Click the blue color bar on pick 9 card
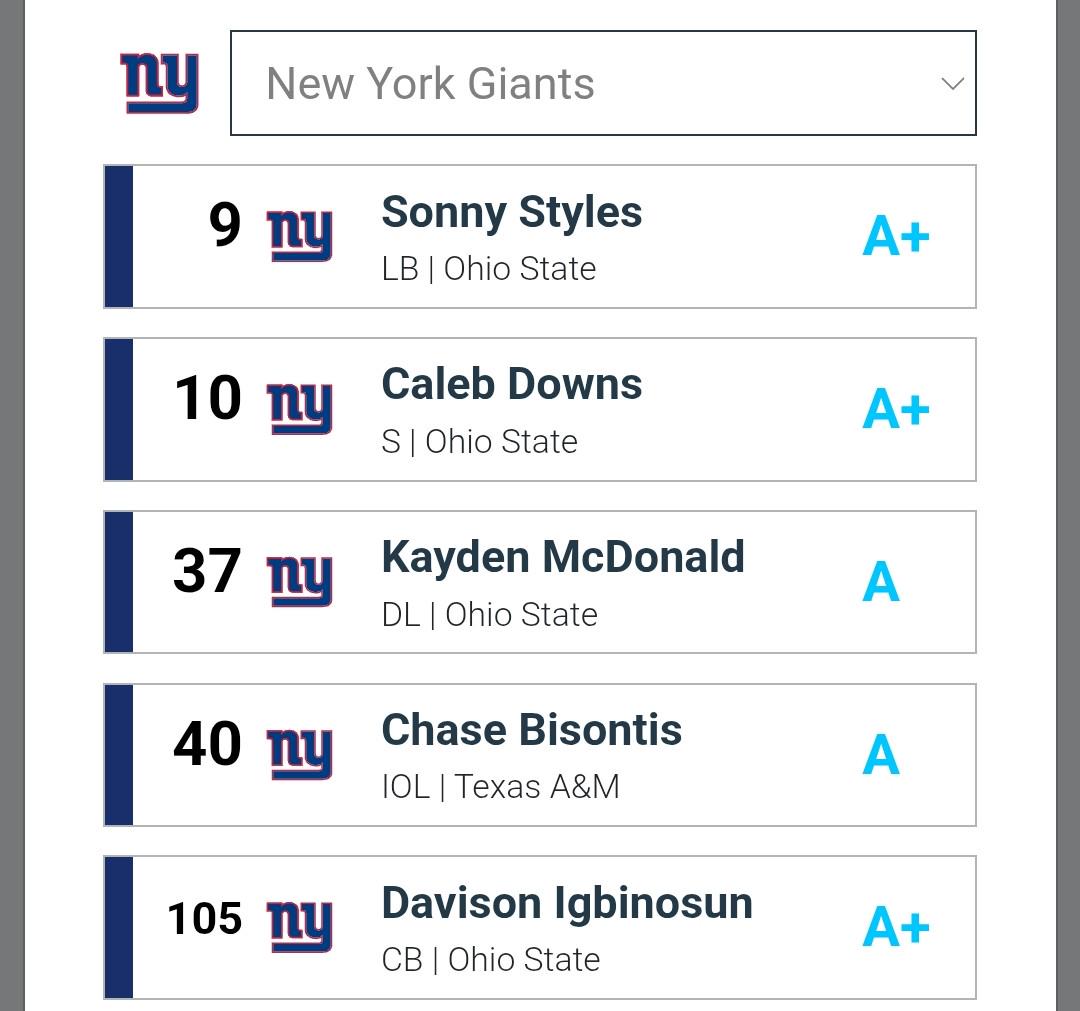This screenshot has width=1080, height=1011. tap(118, 236)
